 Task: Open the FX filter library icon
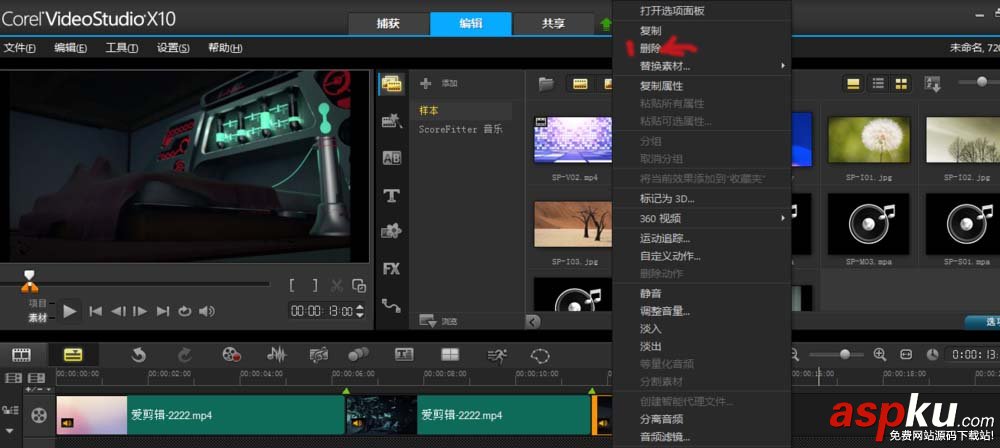click(x=392, y=269)
